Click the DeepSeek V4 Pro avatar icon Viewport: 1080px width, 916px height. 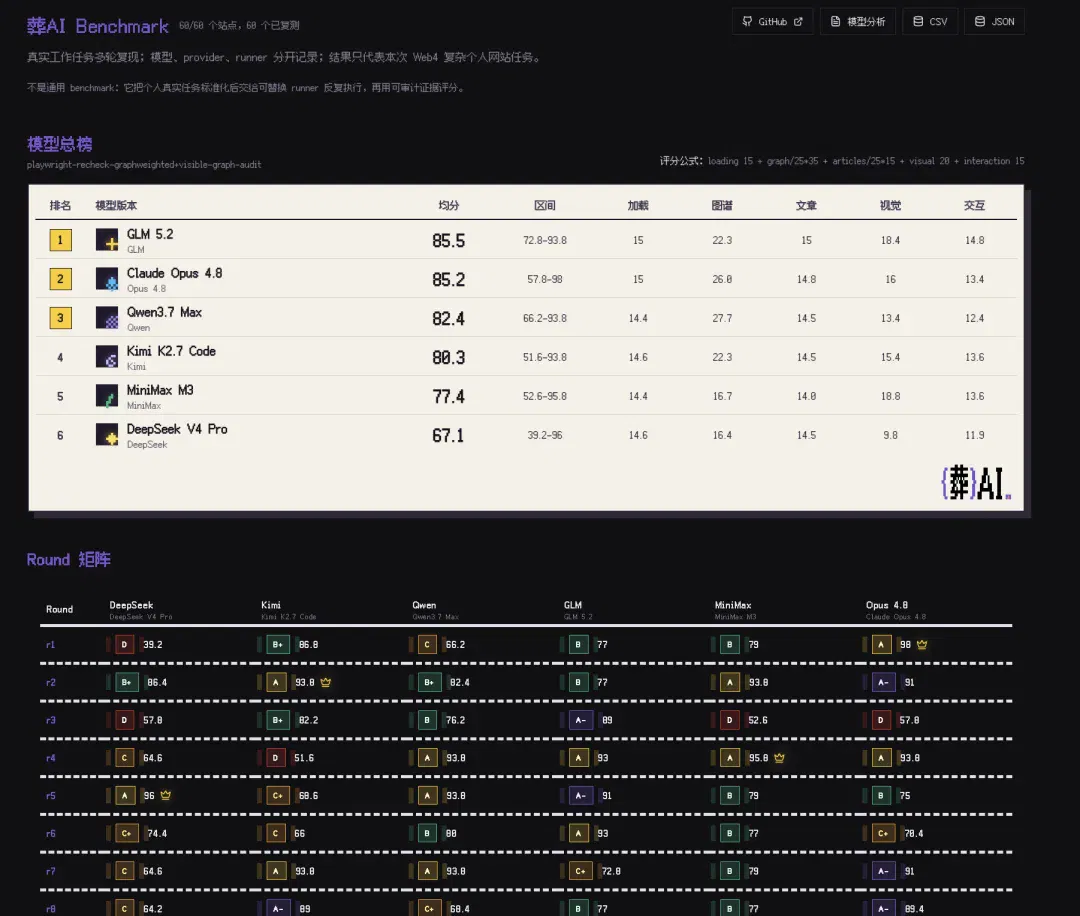pos(107,435)
